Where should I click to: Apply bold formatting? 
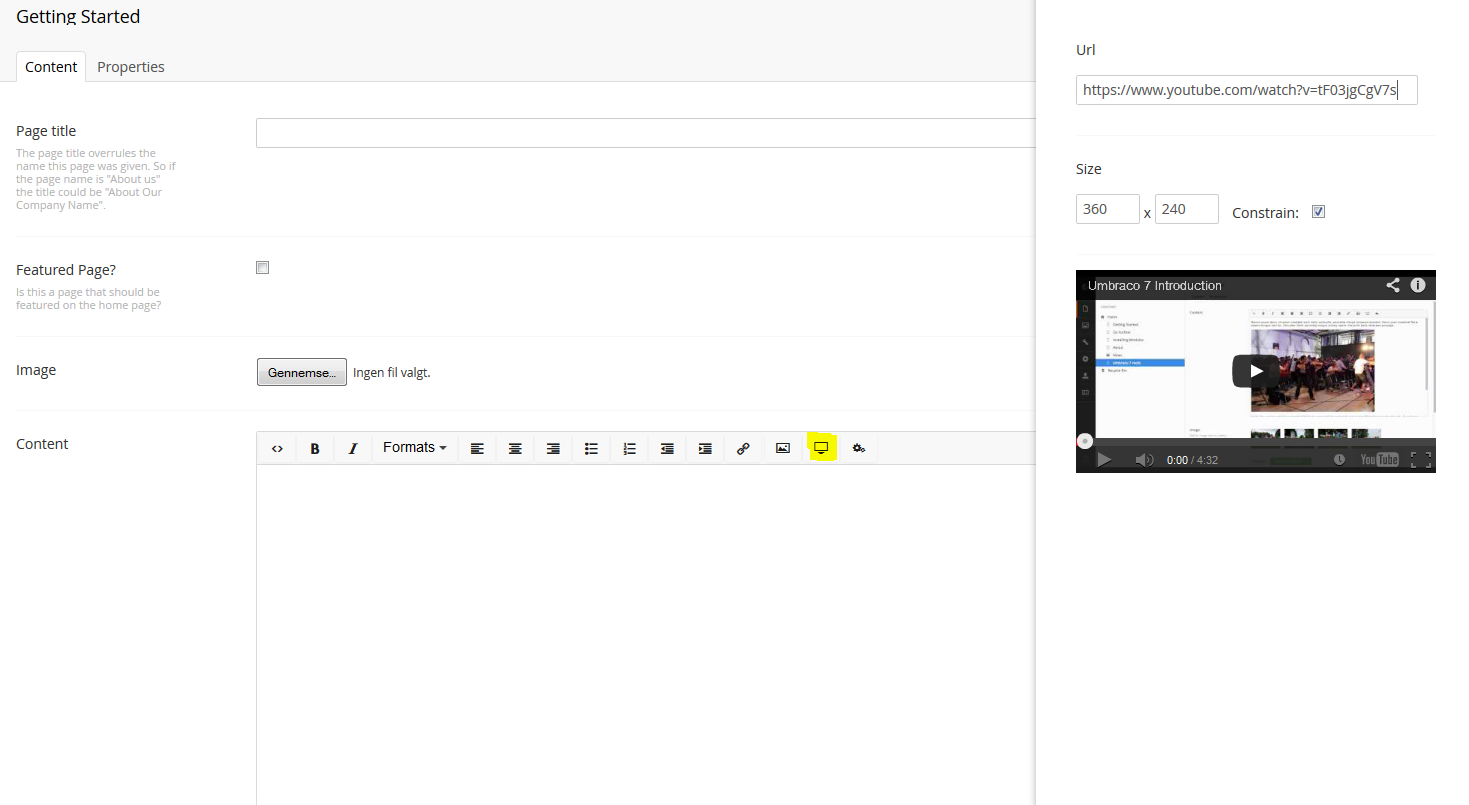click(x=314, y=449)
